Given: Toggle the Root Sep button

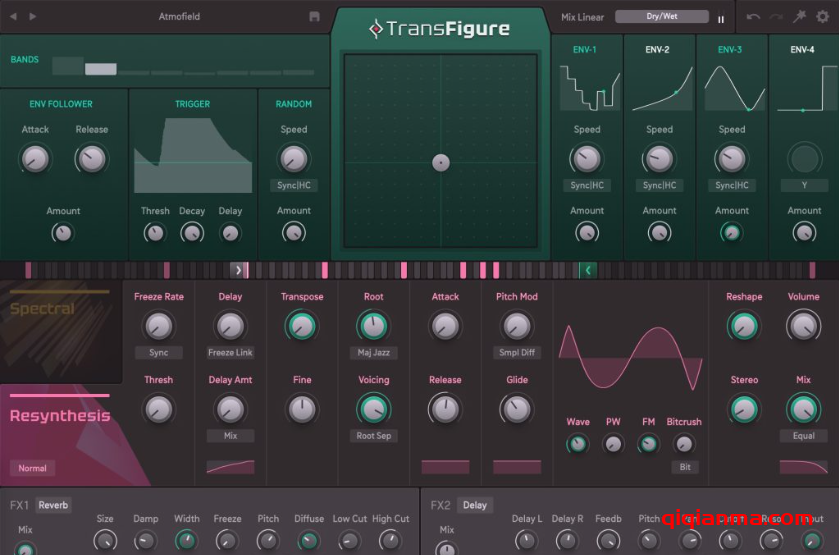Looking at the screenshot, I should 373,436.
